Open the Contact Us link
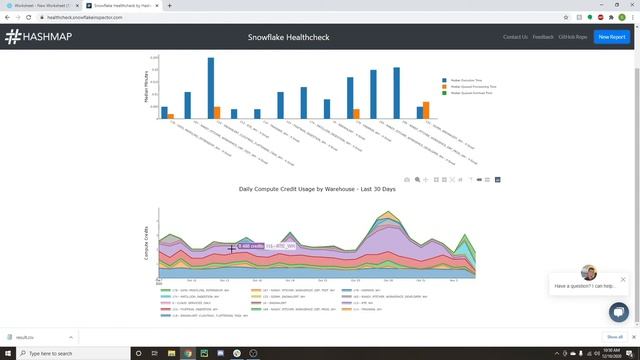The width and height of the screenshot is (640, 360). pos(515,37)
